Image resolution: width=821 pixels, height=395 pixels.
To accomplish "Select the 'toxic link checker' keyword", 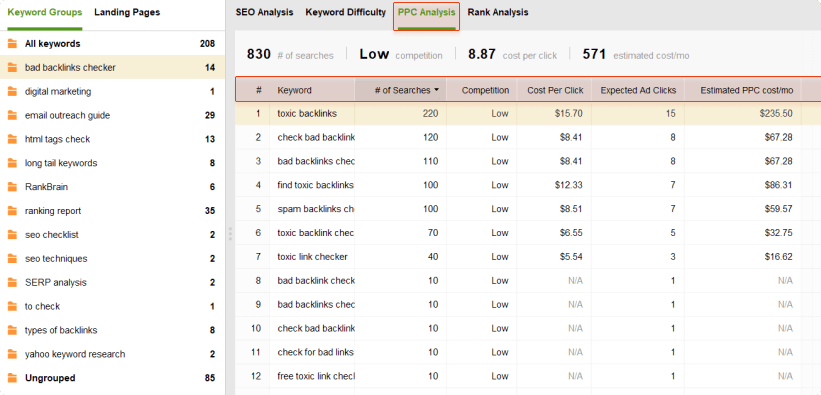I will pos(313,257).
